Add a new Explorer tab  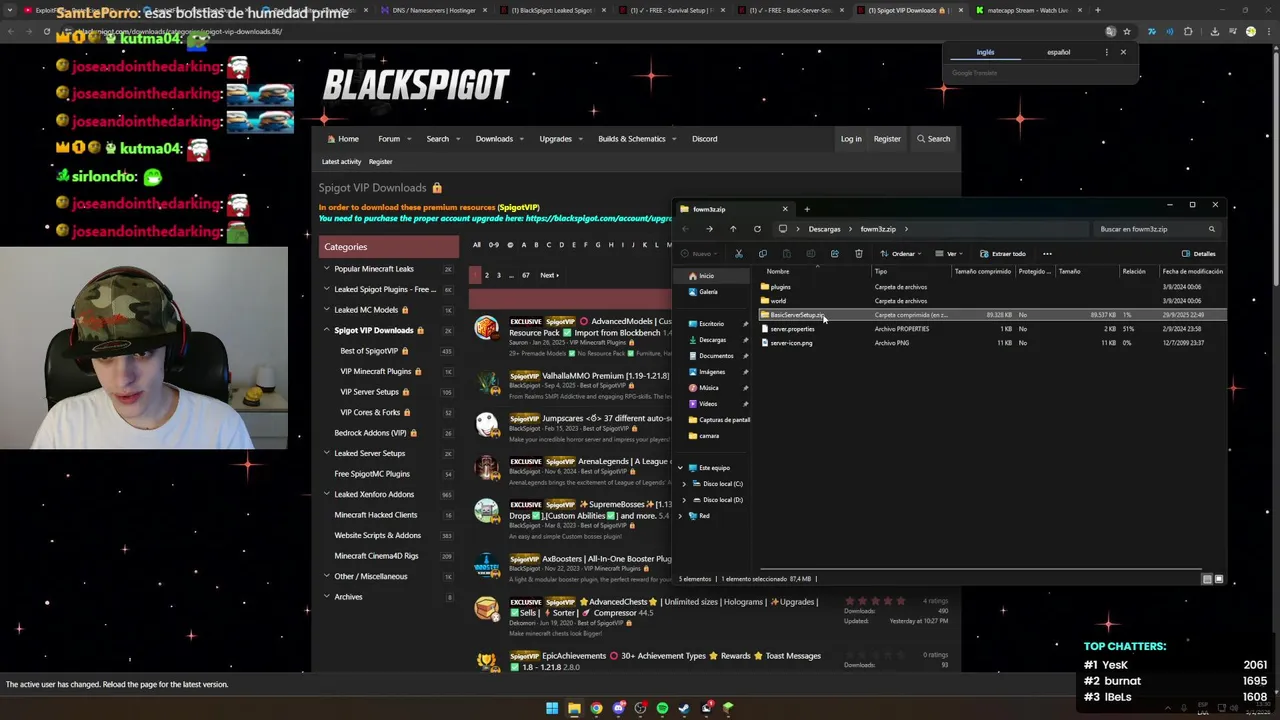(807, 209)
